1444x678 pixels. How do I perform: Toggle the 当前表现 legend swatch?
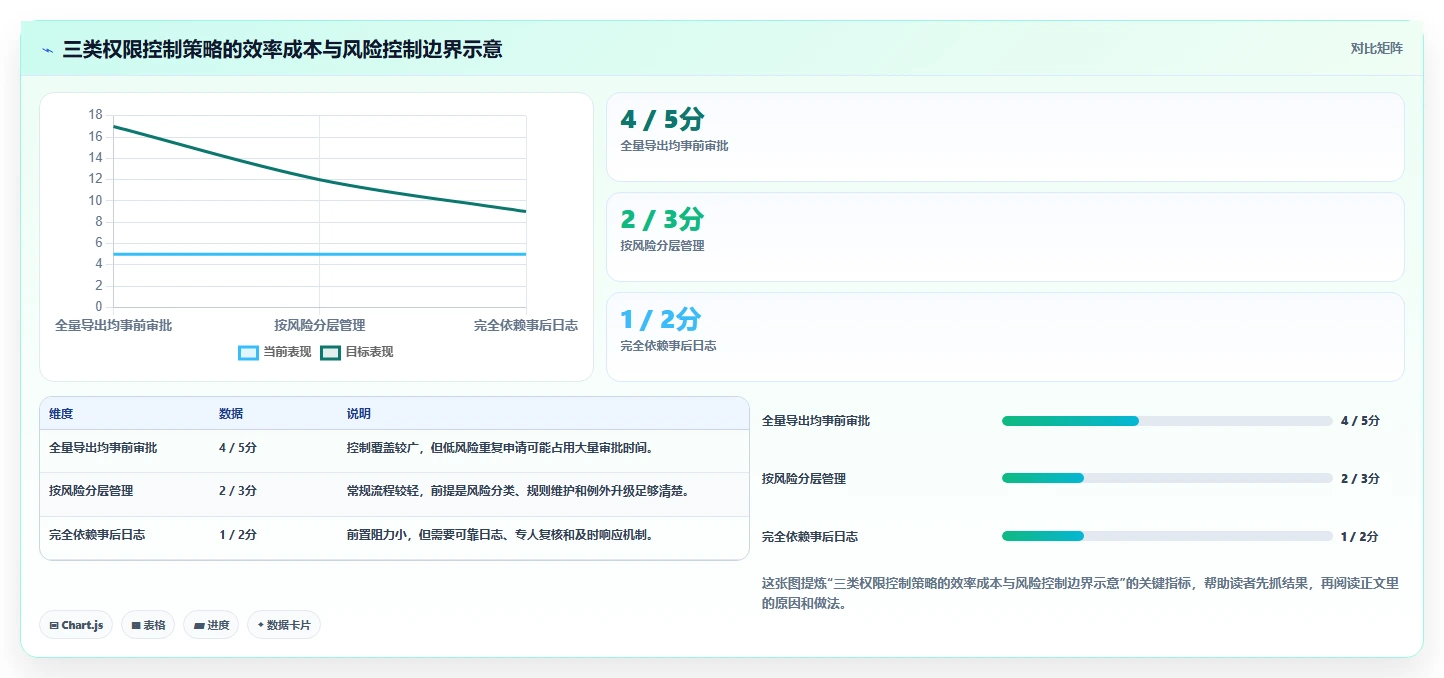click(x=248, y=353)
